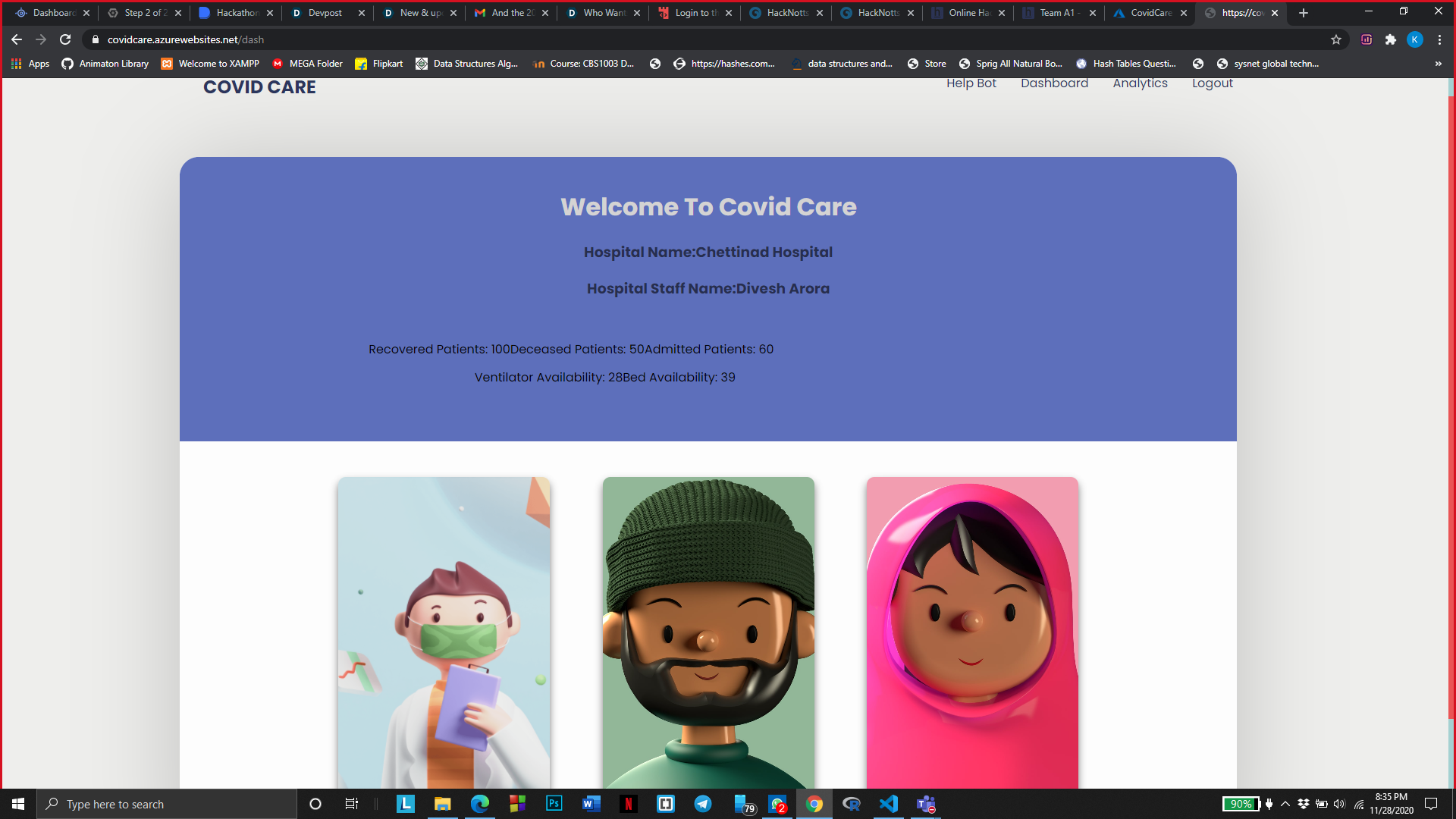This screenshot has width=1456, height=819.
Task: Open a new tab with the plus button
Action: tap(1304, 13)
